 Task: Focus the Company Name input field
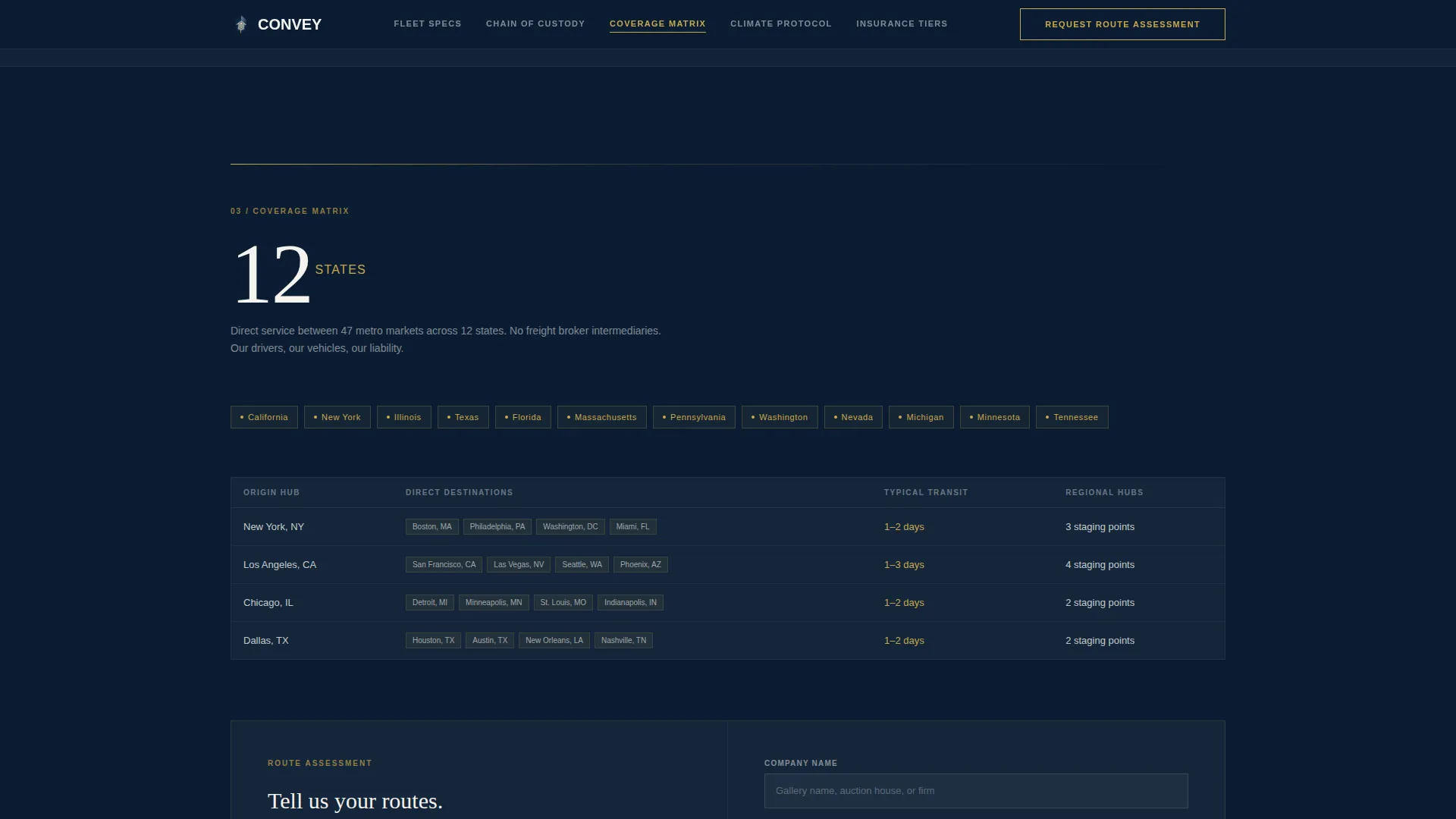[976, 791]
